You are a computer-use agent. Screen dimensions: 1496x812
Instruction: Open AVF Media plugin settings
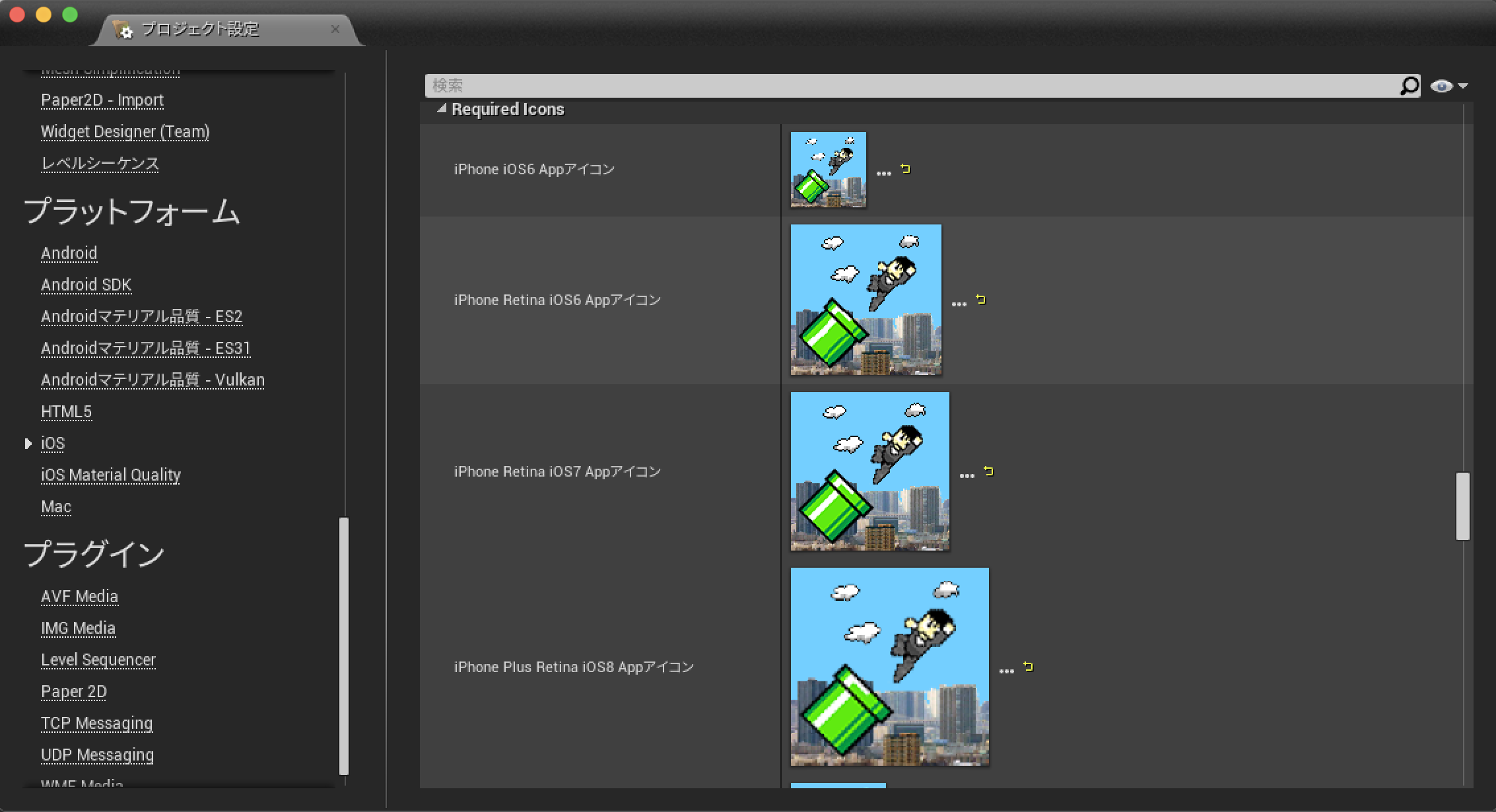point(80,597)
